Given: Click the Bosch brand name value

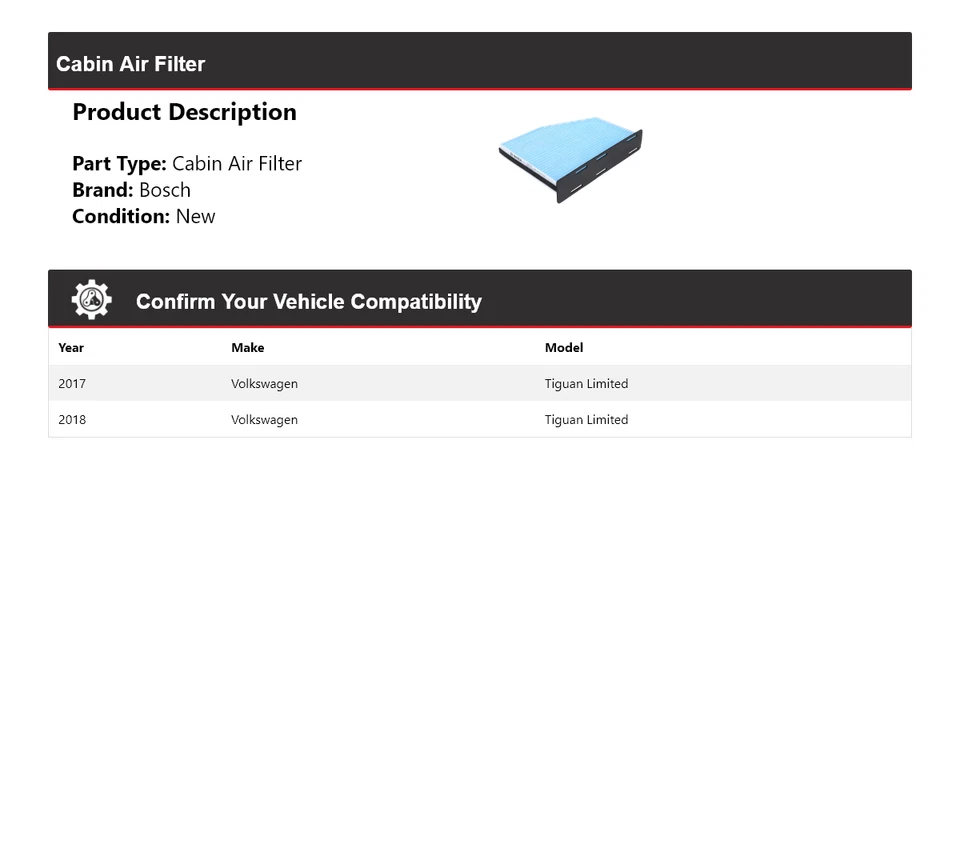Looking at the screenshot, I should tap(165, 190).
